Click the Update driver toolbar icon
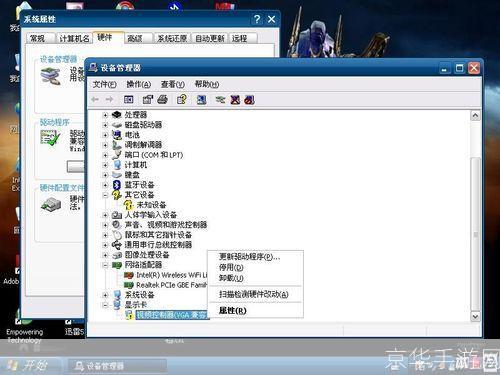500x375 pixels. point(220,99)
